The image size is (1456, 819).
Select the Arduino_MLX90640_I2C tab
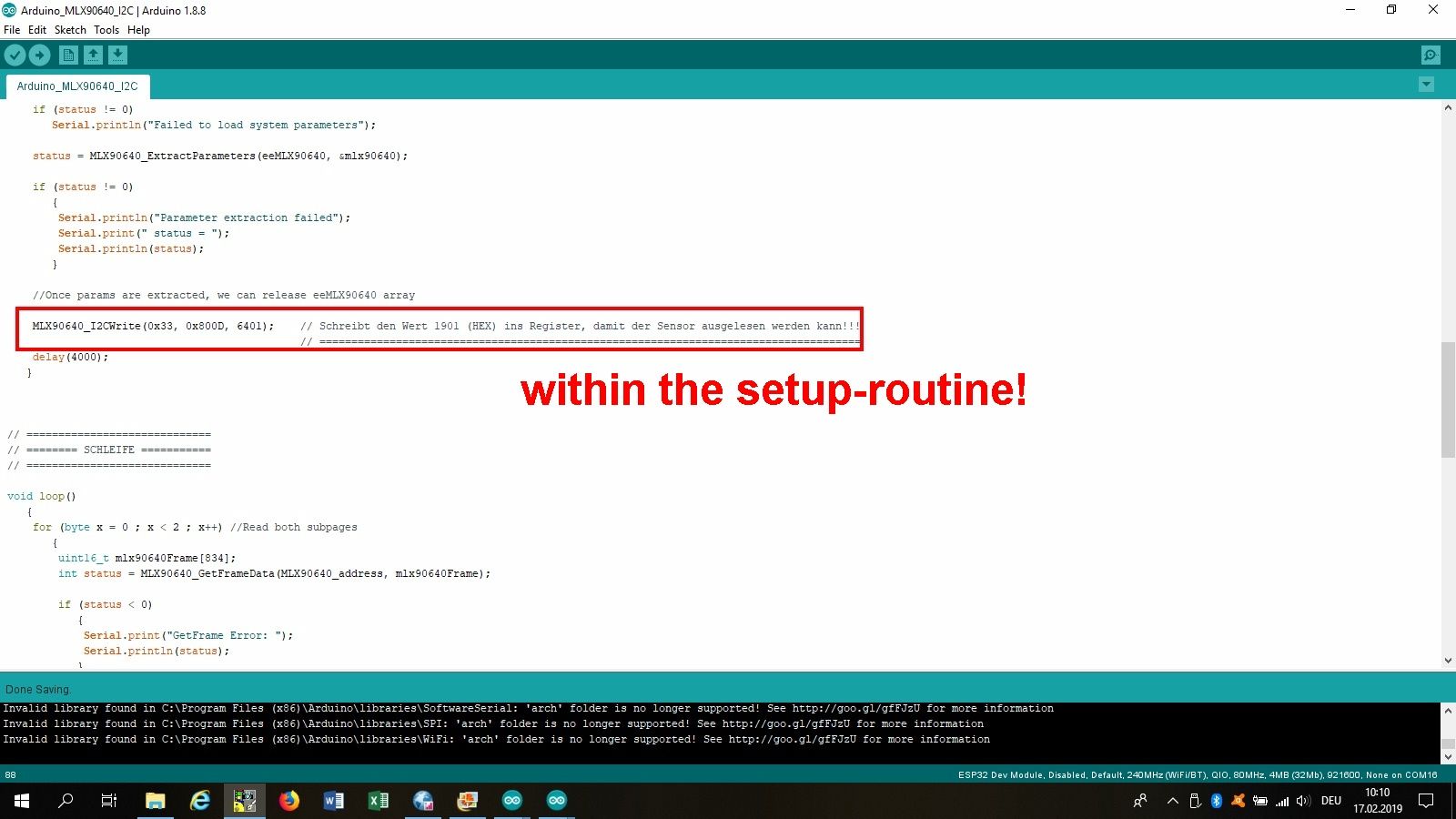coord(77,86)
